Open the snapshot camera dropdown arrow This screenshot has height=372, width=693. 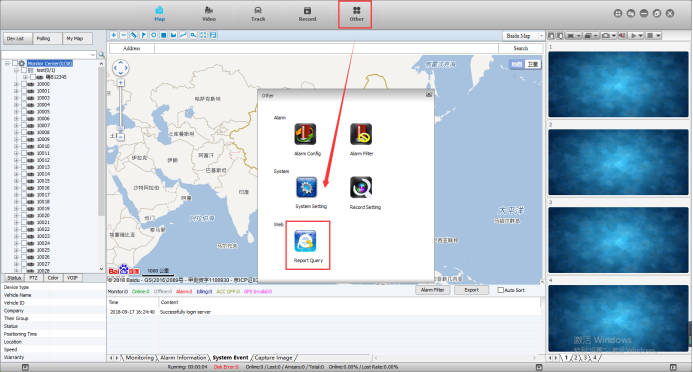tap(614, 35)
